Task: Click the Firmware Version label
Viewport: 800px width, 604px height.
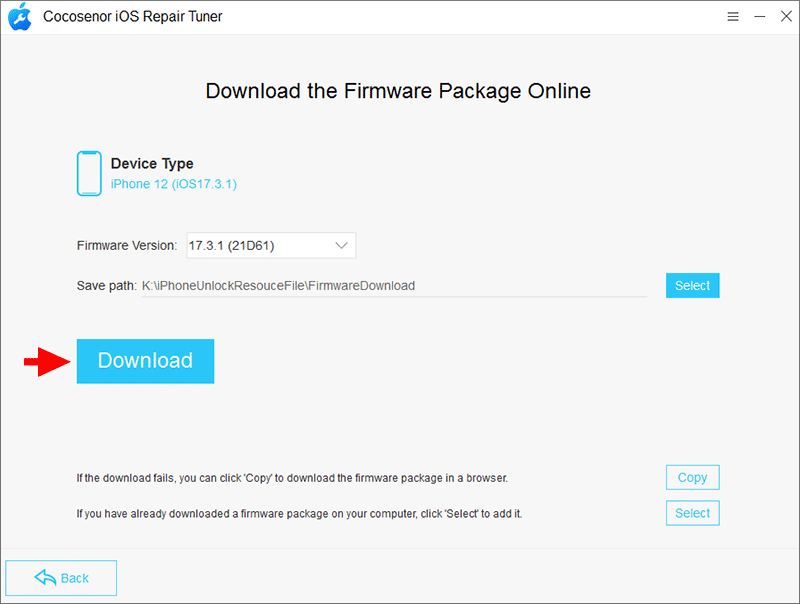Action: click(x=127, y=245)
